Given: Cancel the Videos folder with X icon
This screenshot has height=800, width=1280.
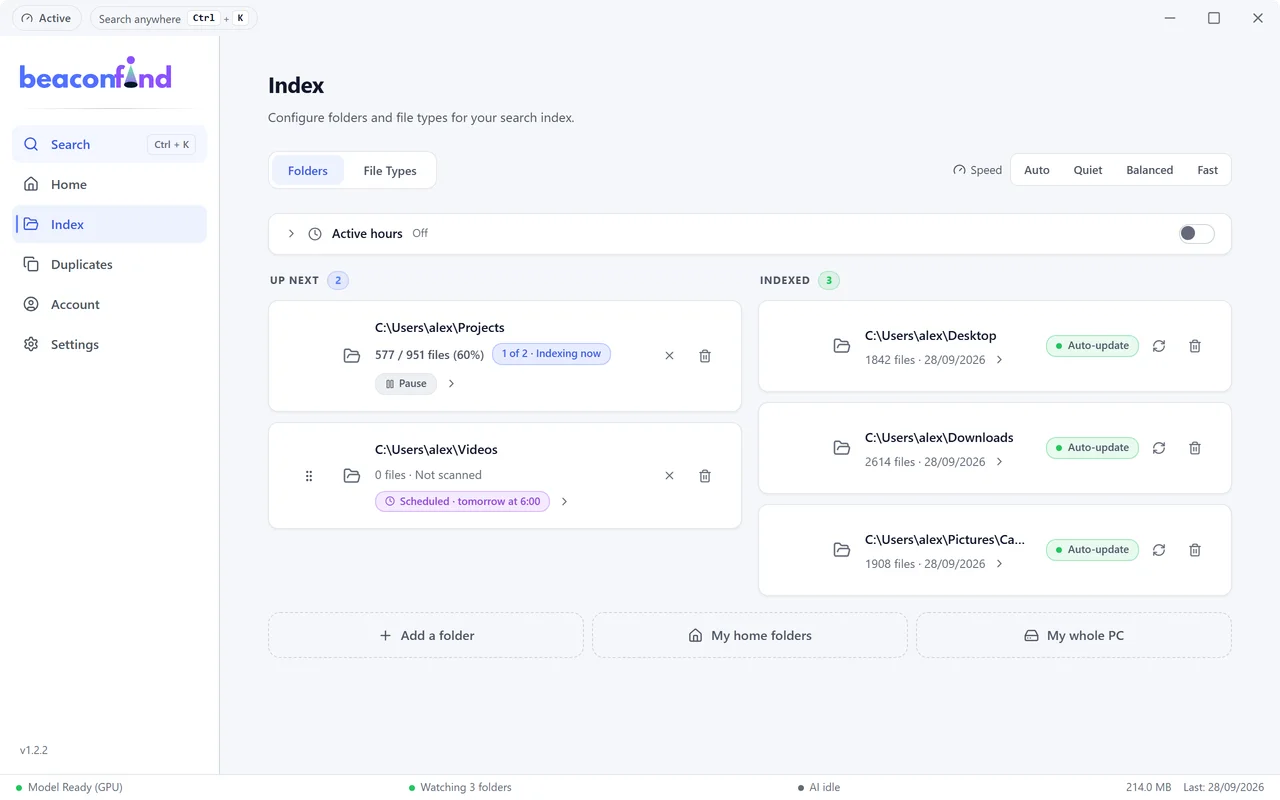Looking at the screenshot, I should coord(669,476).
